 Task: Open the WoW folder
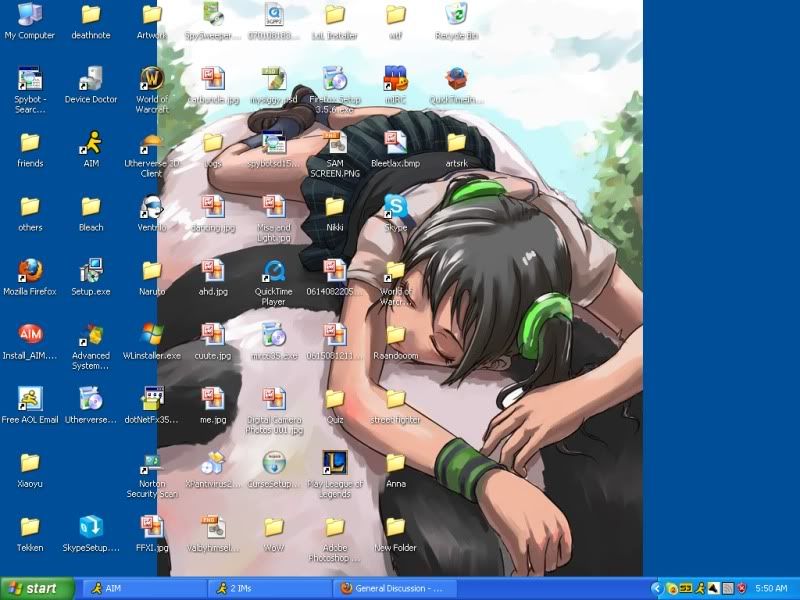(x=273, y=533)
